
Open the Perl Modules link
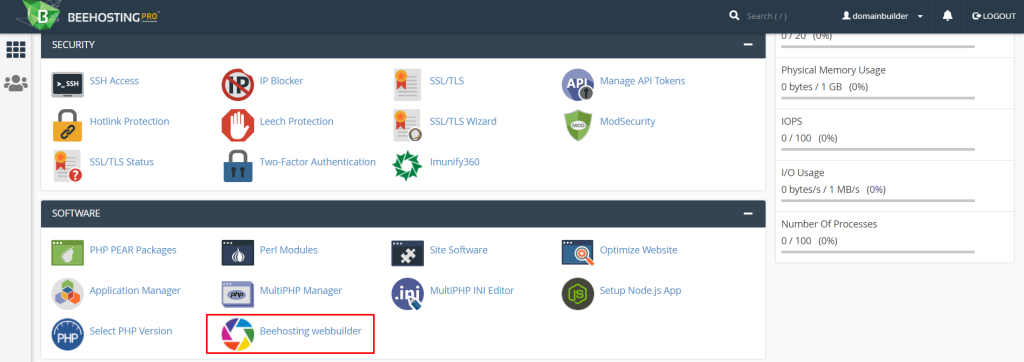(x=289, y=250)
